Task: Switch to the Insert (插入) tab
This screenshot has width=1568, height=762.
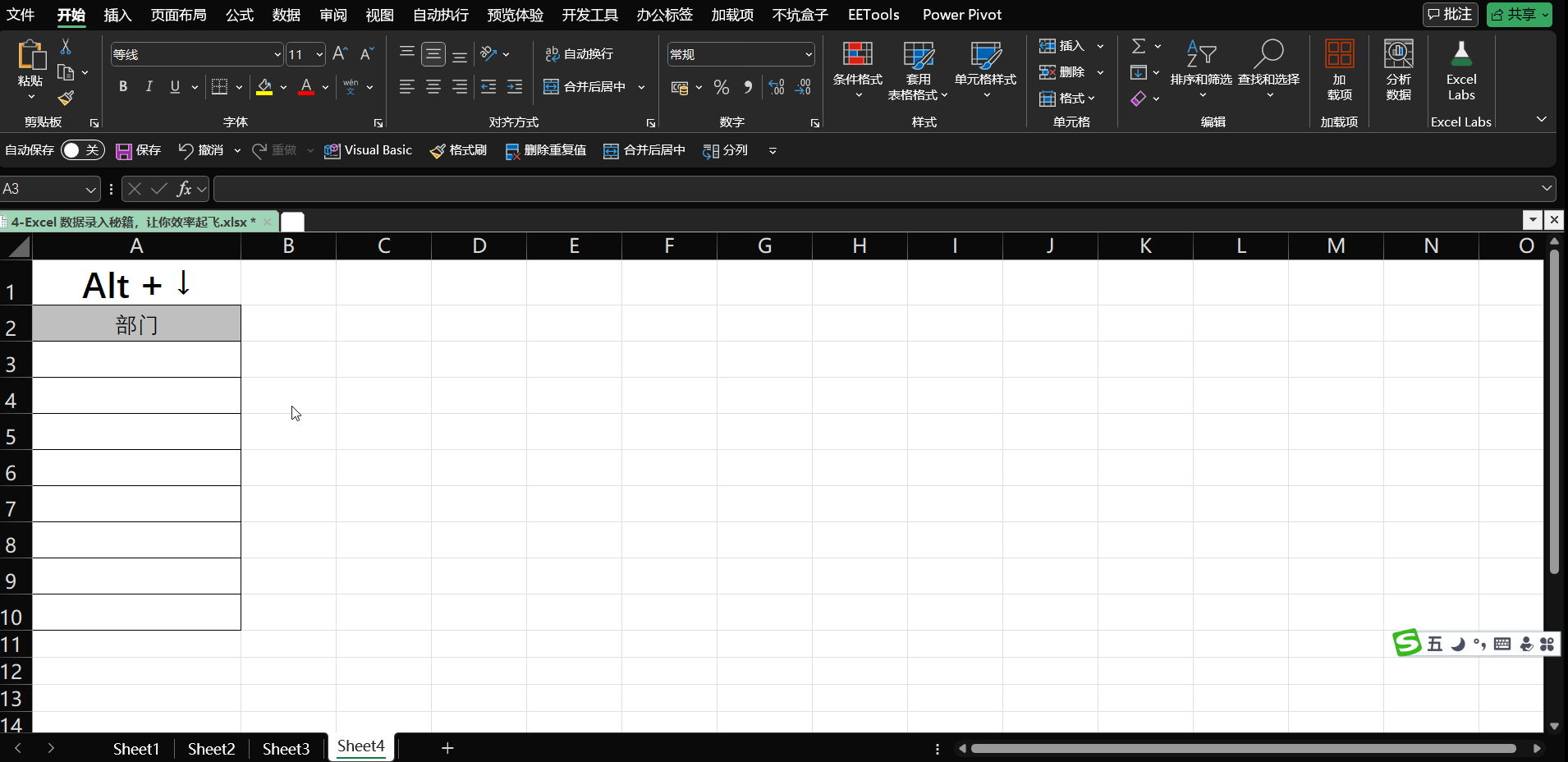Action: (117, 15)
